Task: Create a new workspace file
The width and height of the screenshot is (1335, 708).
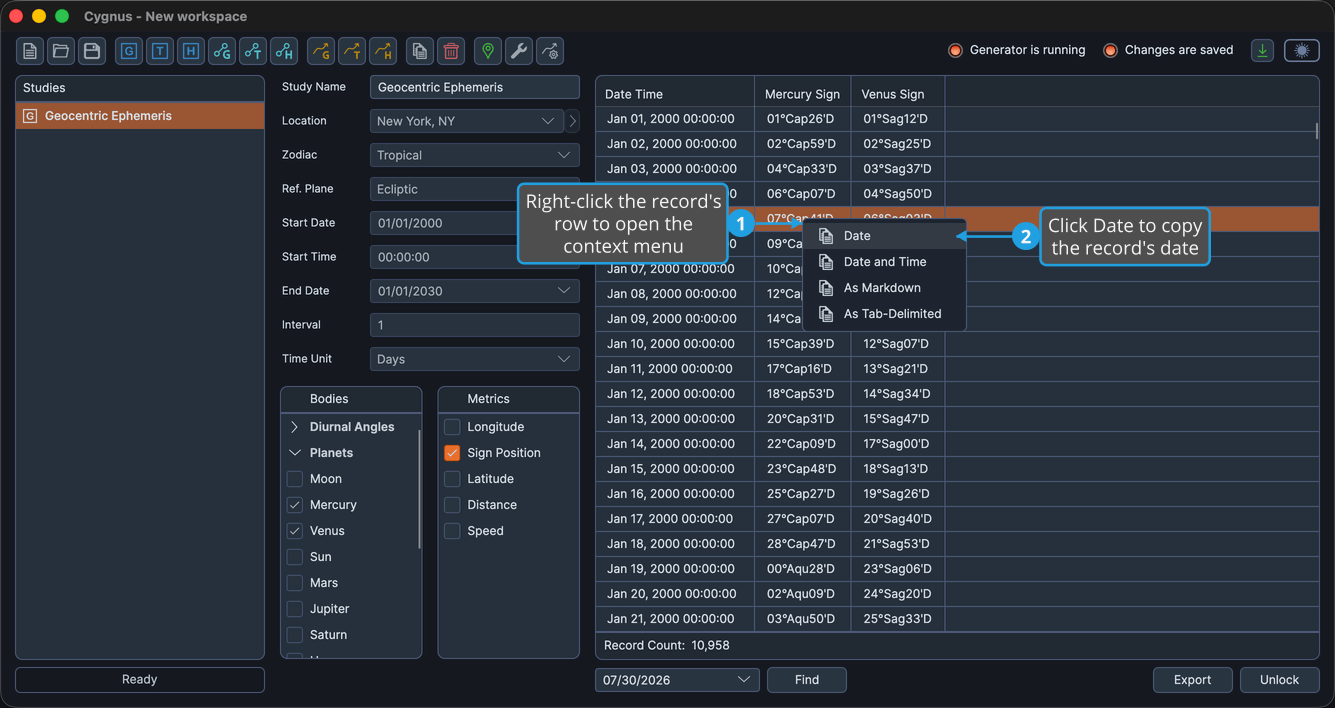Action: 30,51
